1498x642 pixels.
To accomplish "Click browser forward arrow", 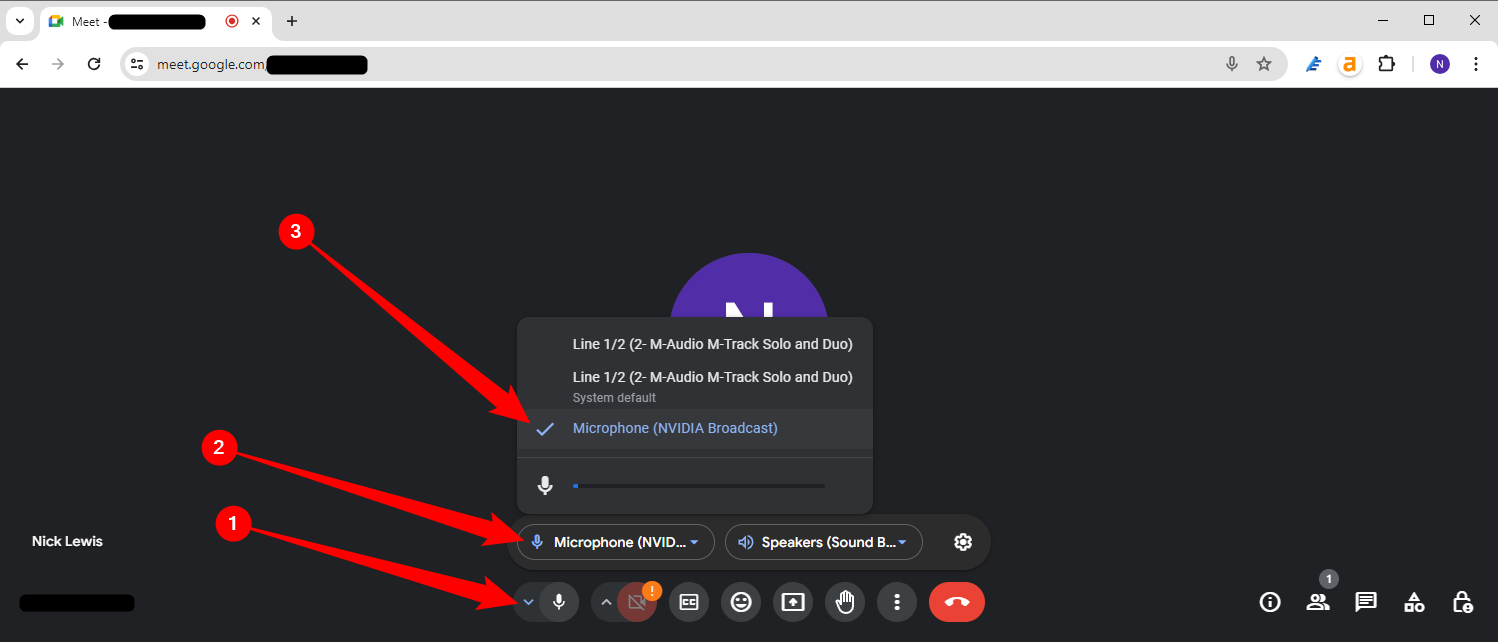I will tap(58, 64).
